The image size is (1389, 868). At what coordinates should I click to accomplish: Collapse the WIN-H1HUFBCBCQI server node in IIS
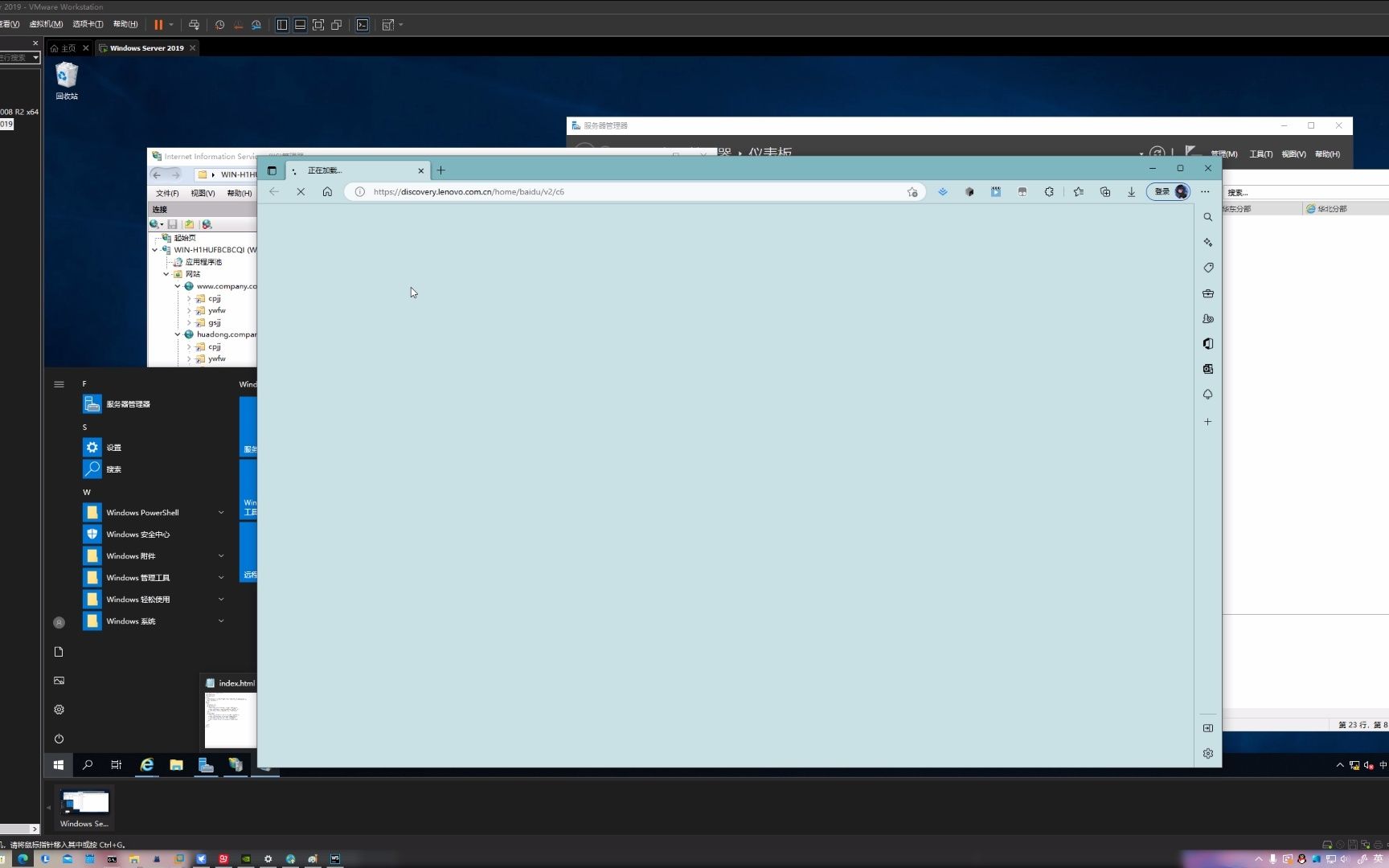tap(155, 250)
